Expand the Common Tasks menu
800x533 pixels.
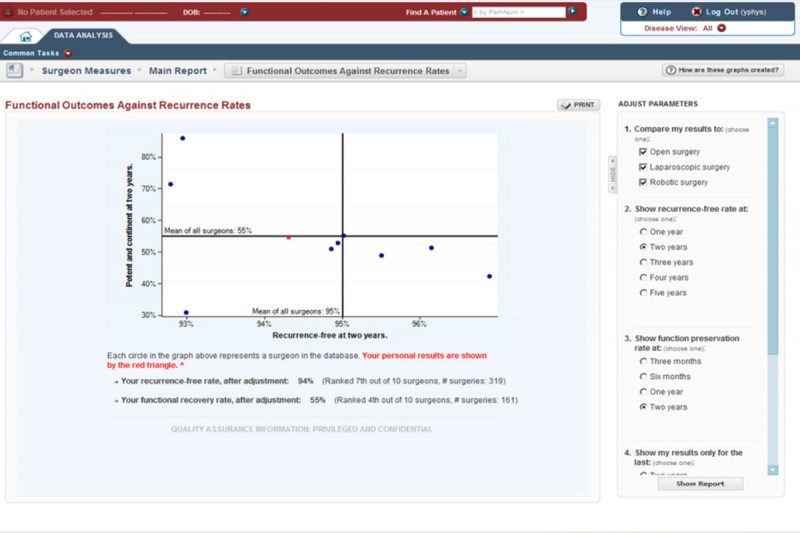(67, 53)
